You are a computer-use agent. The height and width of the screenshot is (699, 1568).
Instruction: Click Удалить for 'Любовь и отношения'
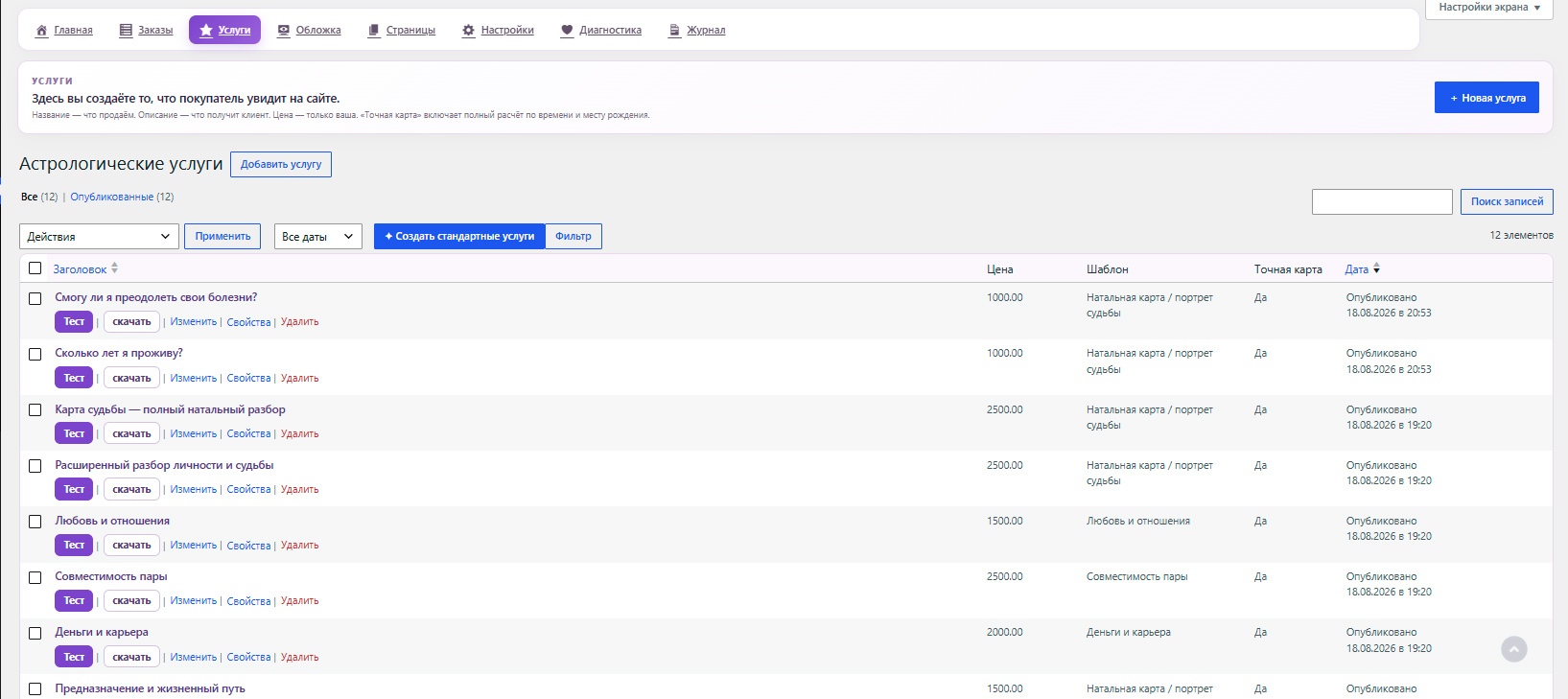coord(299,546)
